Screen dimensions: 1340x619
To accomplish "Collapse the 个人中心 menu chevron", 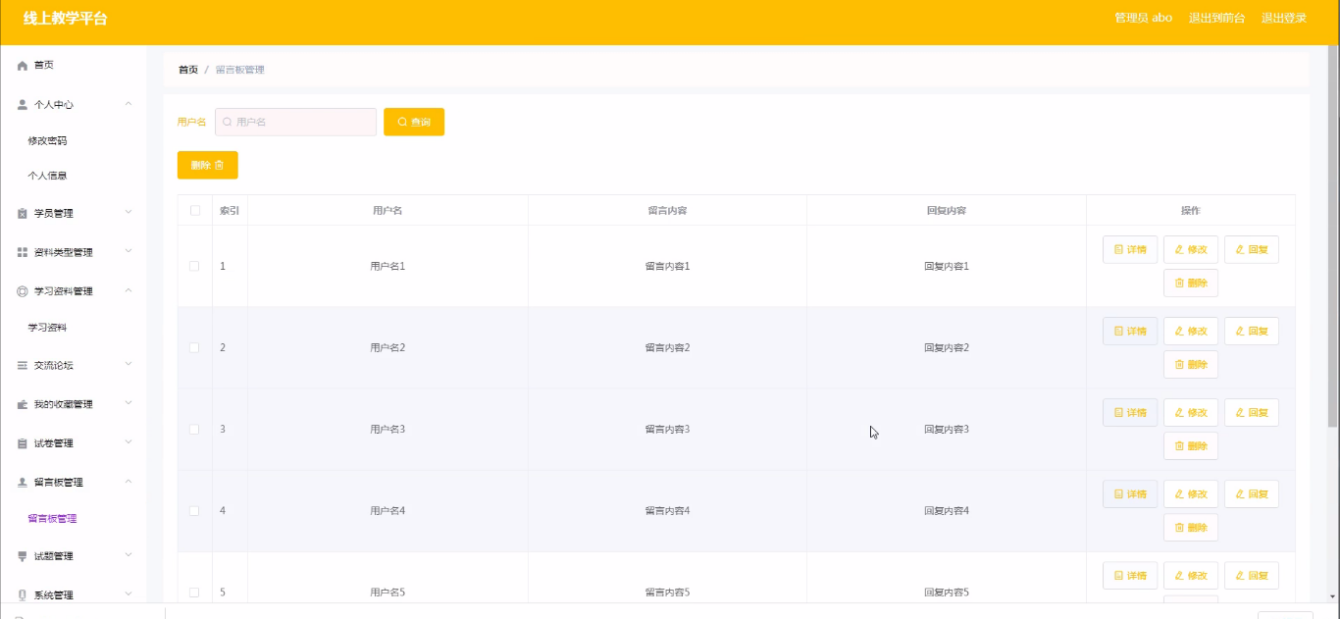I will pos(128,104).
